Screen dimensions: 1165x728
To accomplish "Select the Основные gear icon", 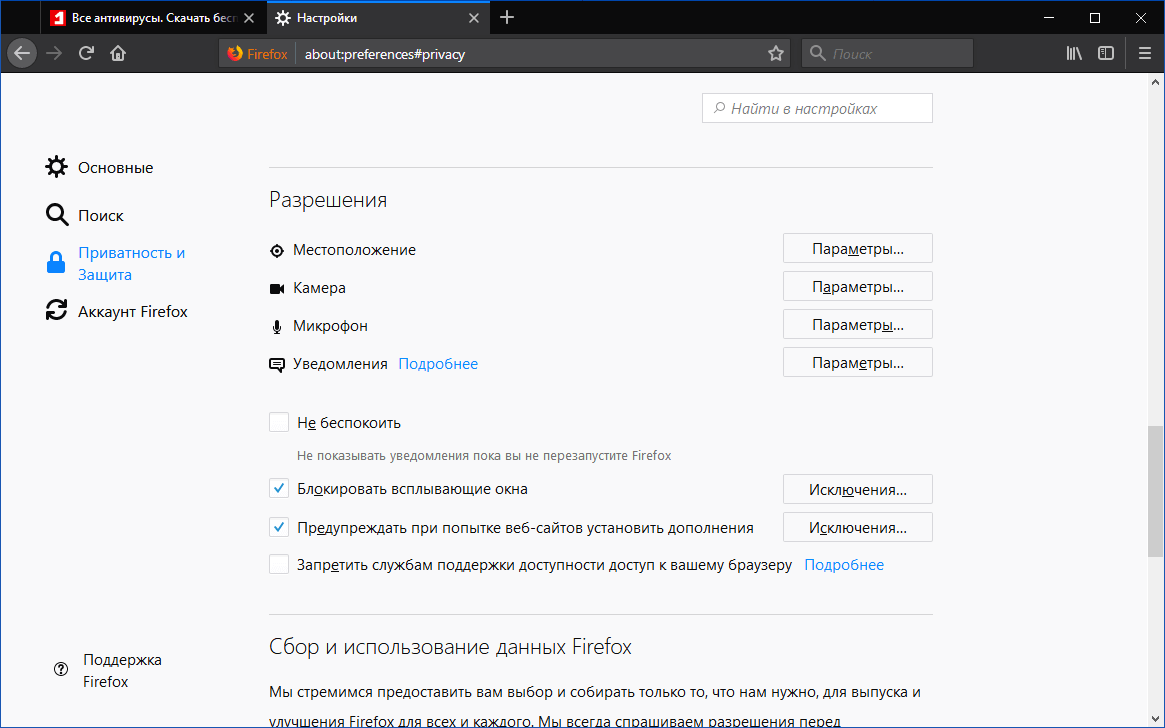I will (x=57, y=166).
